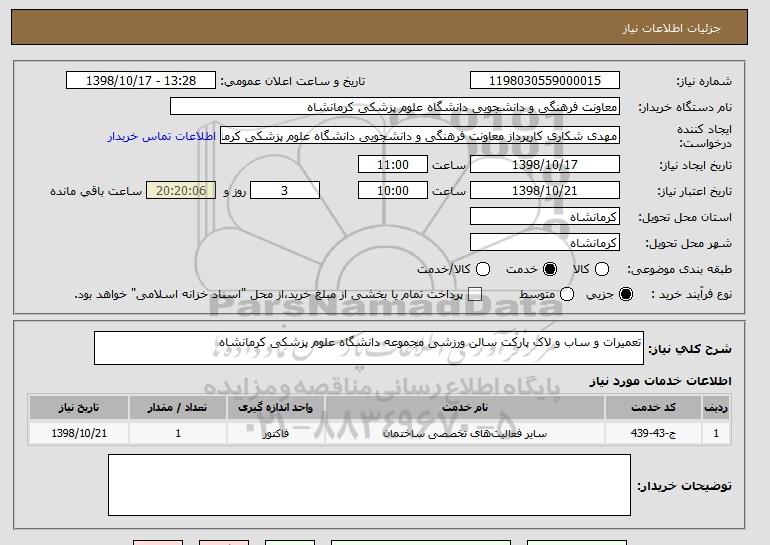Image resolution: width=770 pixels, height=545 pixels.
Task: Click the توضیحات خریدار text area
Action: click(369, 485)
